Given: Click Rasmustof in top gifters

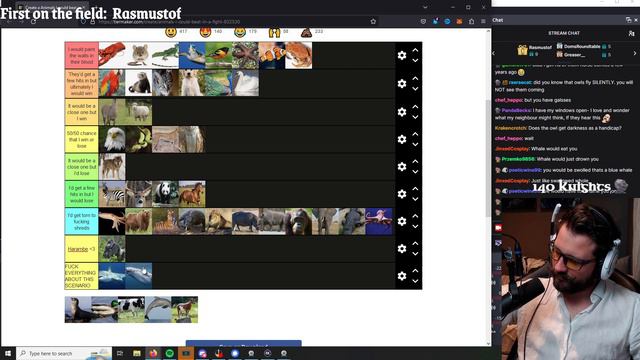Looking at the screenshot, I should [540, 47].
